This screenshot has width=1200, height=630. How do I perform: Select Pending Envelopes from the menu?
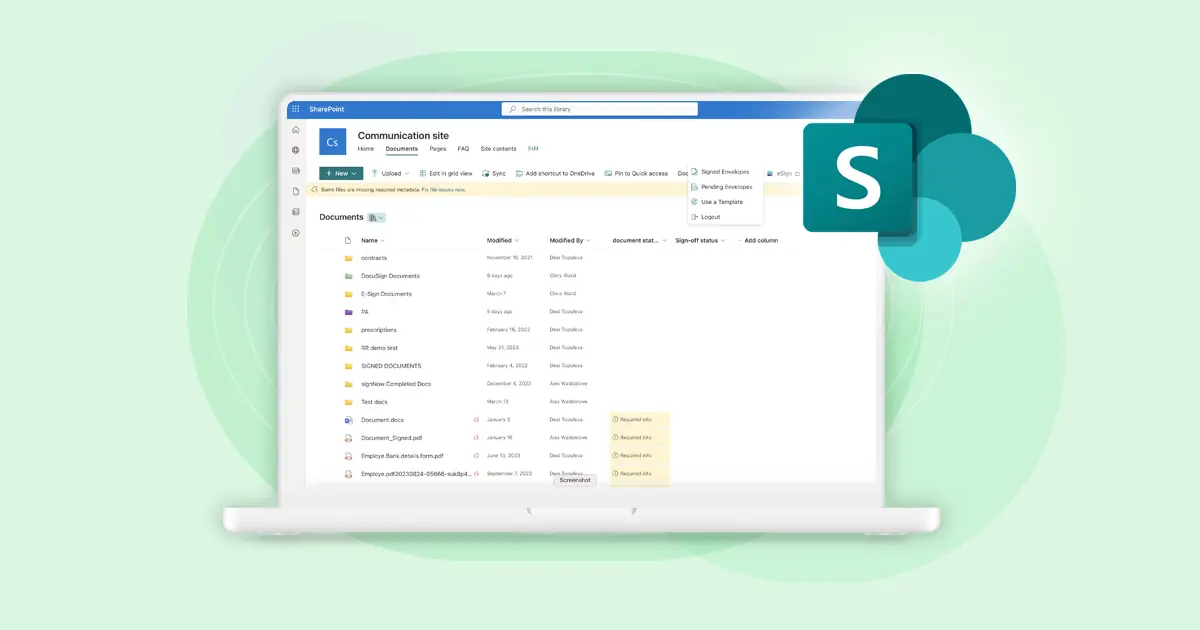coord(722,187)
